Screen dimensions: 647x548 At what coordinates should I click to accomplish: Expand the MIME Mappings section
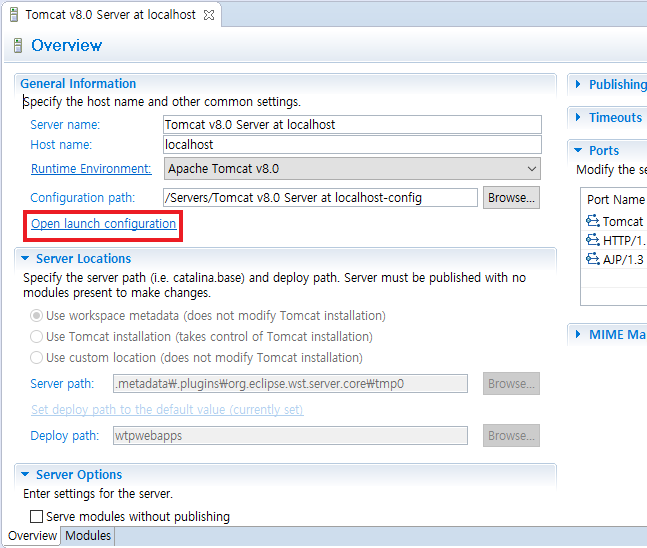tap(578, 334)
